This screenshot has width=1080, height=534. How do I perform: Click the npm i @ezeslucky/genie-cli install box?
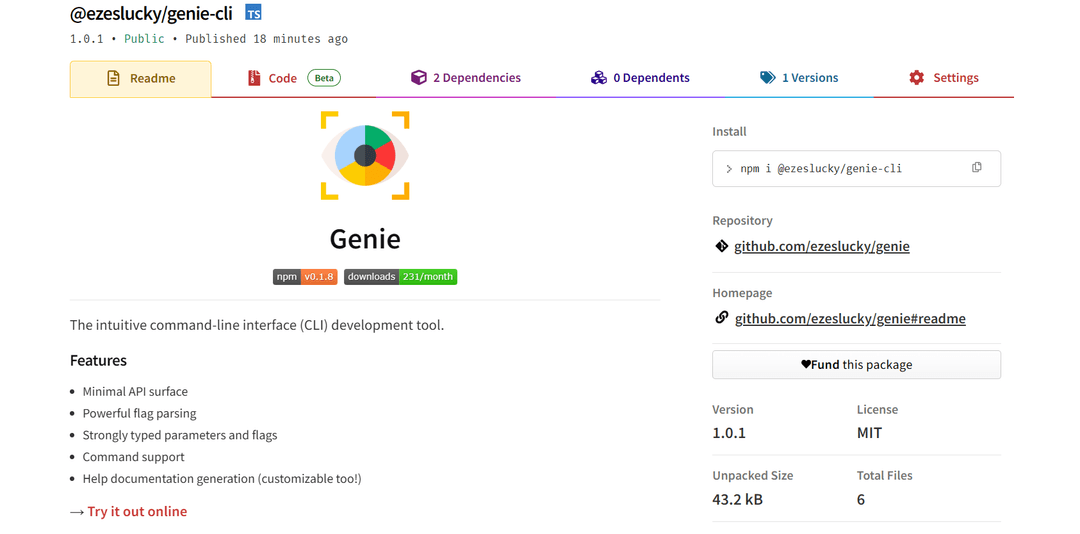point(856,168)
